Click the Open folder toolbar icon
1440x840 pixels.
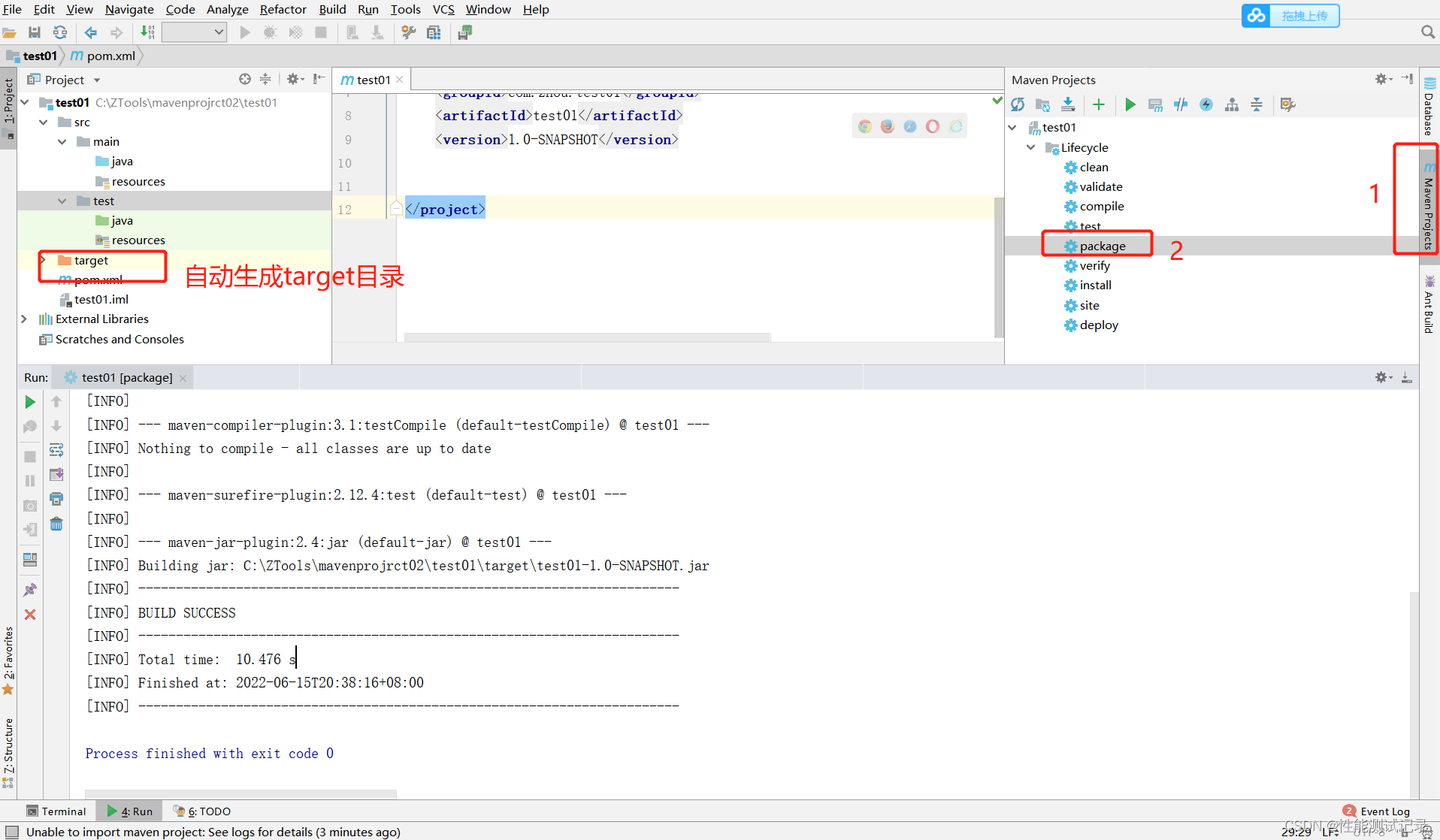tap(9, 32)
